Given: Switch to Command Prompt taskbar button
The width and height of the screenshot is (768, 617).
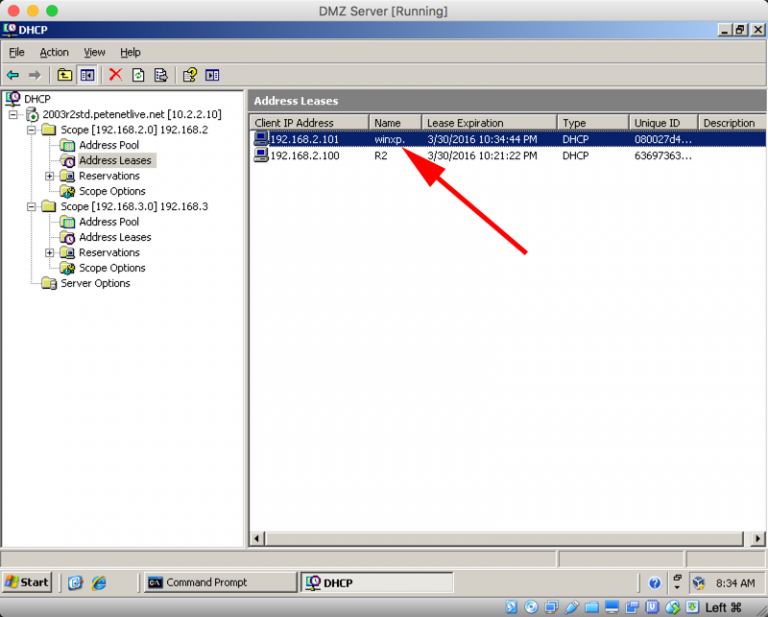Looking at the screenshot, I should pyautogui.click(x=220, y=582).
